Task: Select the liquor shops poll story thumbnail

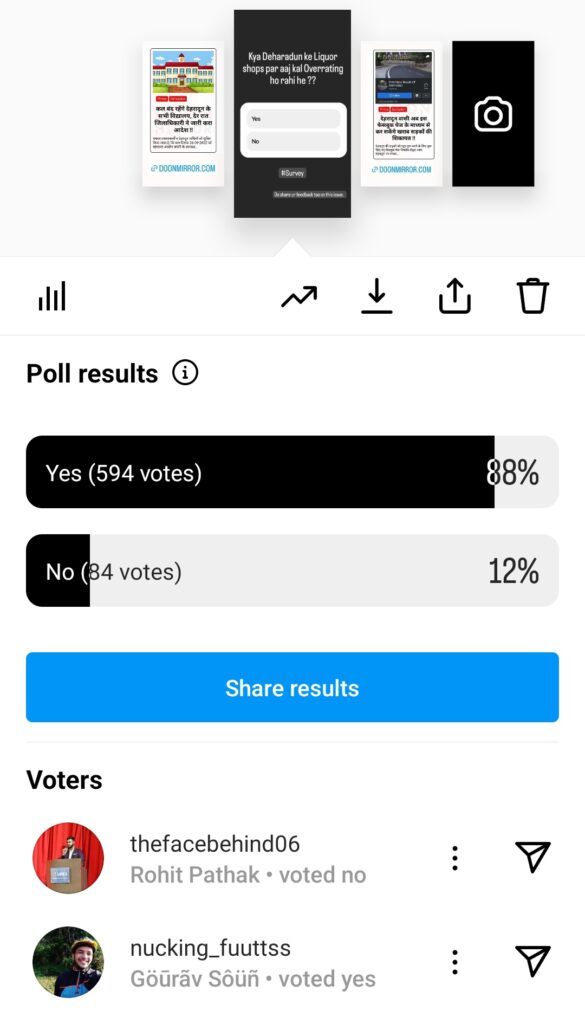Action: coord(292,114)
